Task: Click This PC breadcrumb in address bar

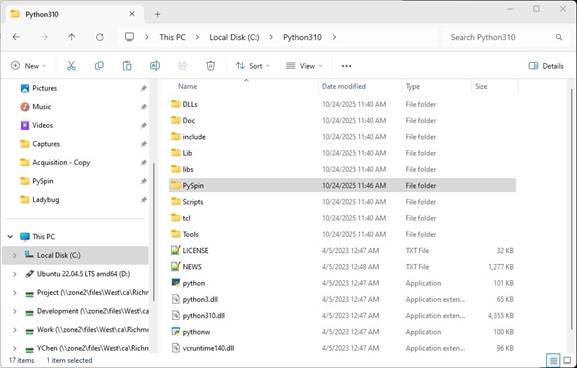Action: (172, 37)
